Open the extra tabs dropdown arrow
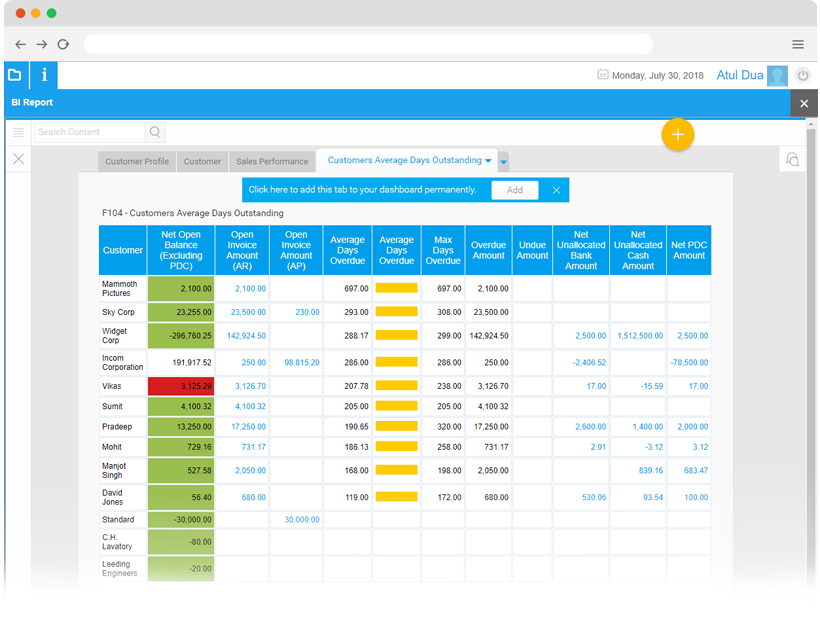 504,162
